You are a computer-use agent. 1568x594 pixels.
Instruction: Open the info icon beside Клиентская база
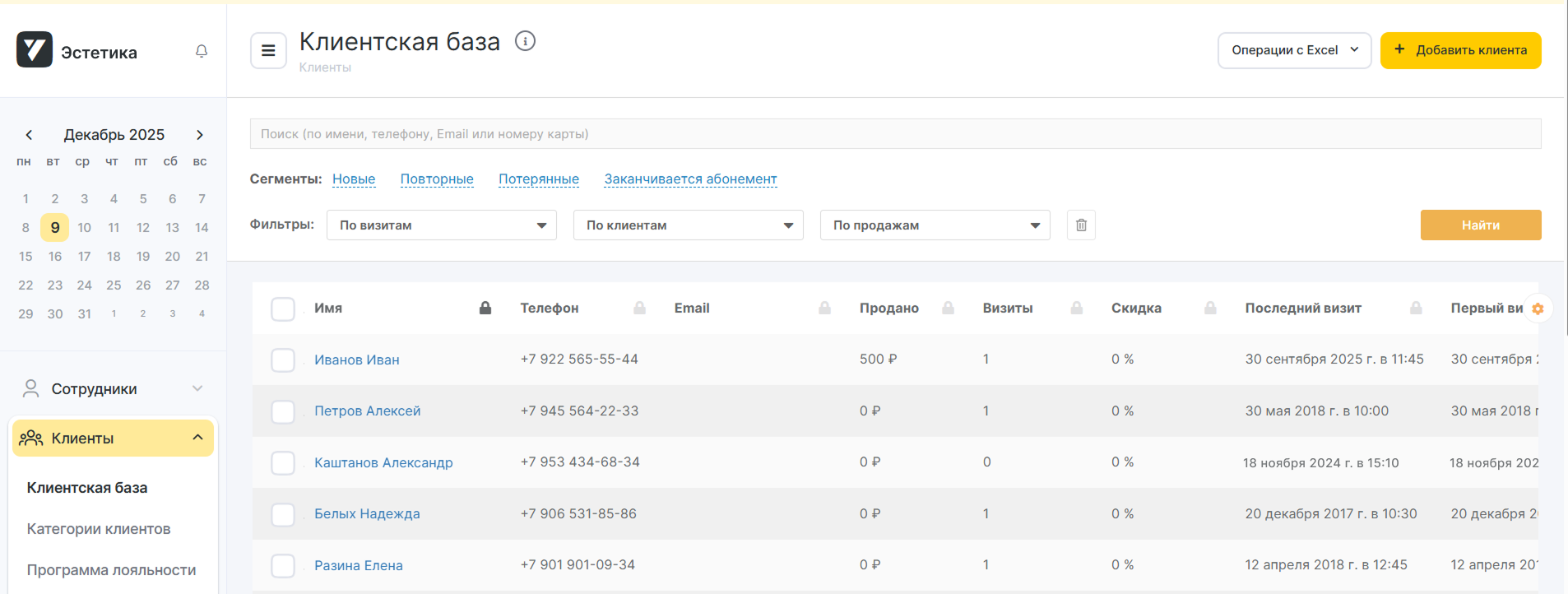click(x=525, y=41)
